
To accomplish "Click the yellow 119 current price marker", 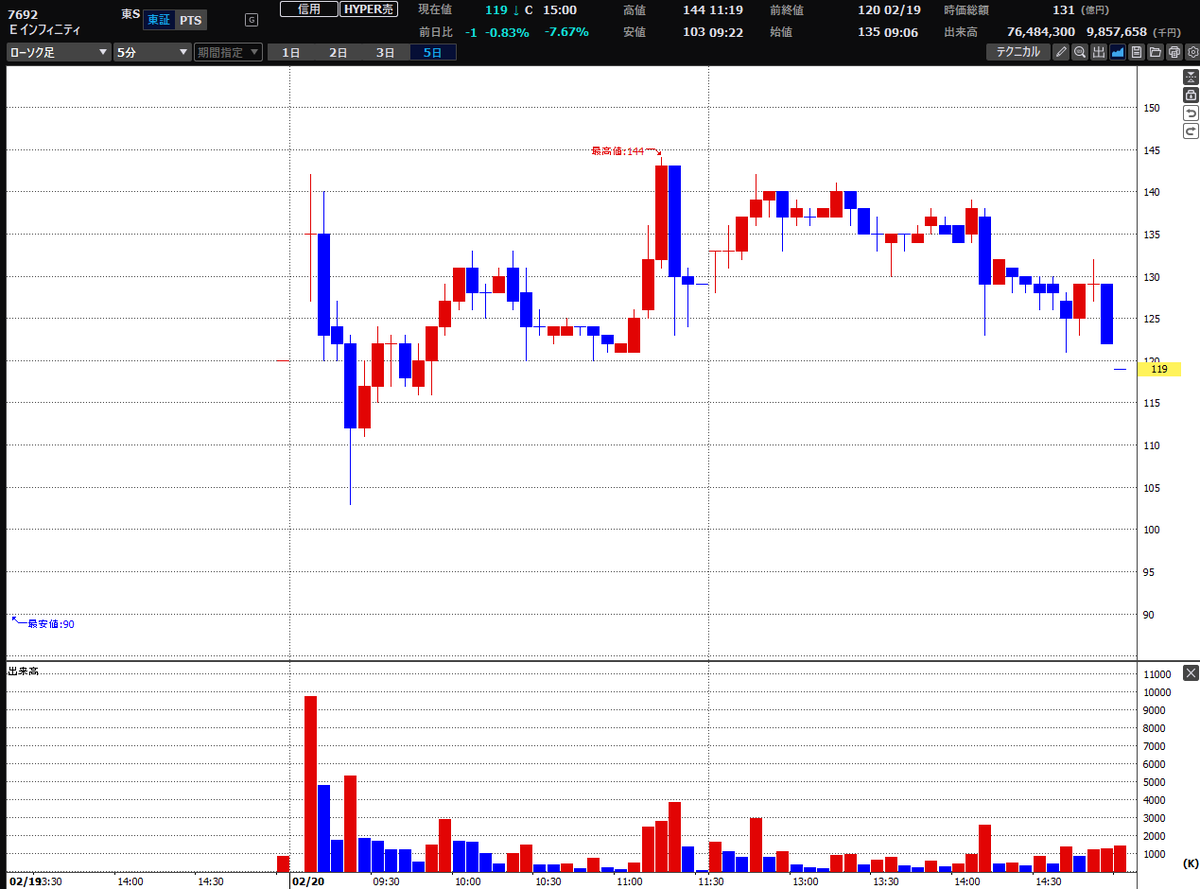I will coord(1159,369).
